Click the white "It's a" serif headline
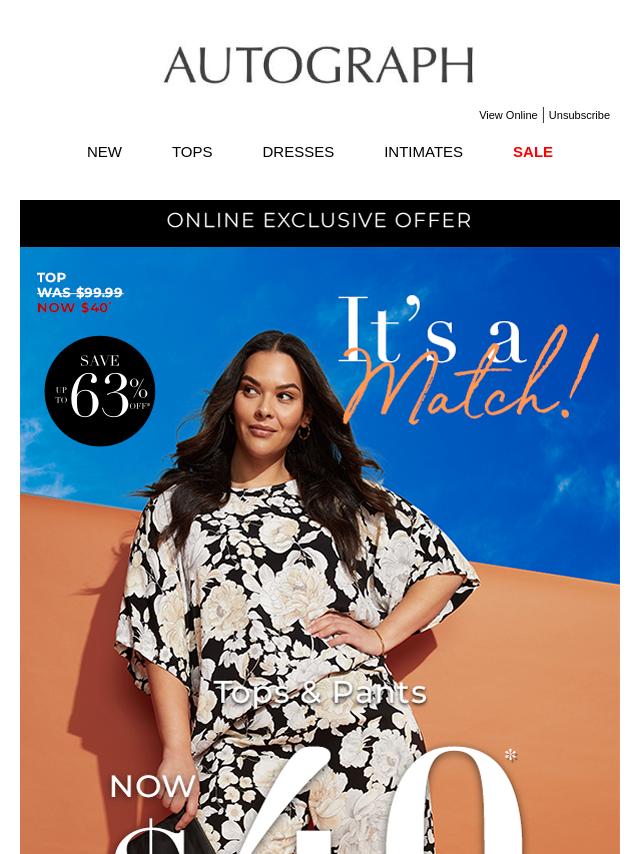The width and height of the screenshot is (640, 854). point(433,330)
